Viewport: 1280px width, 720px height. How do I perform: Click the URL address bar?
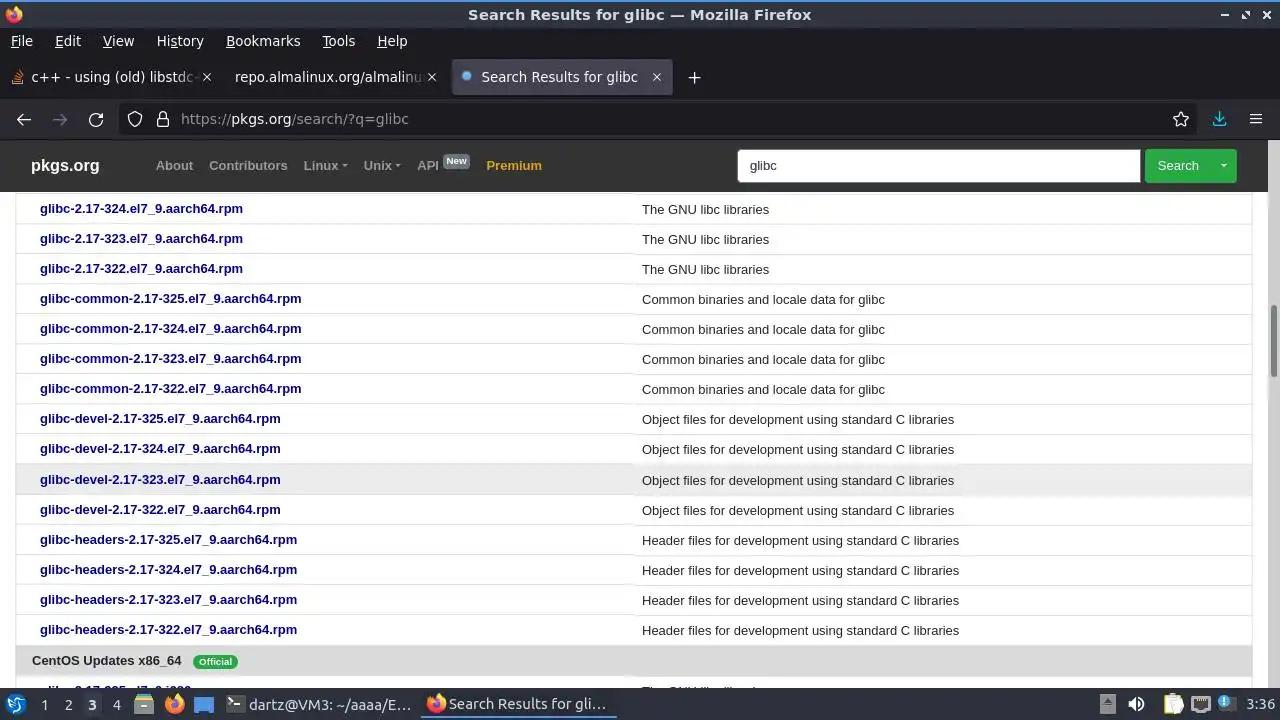[x=660, y=119]
